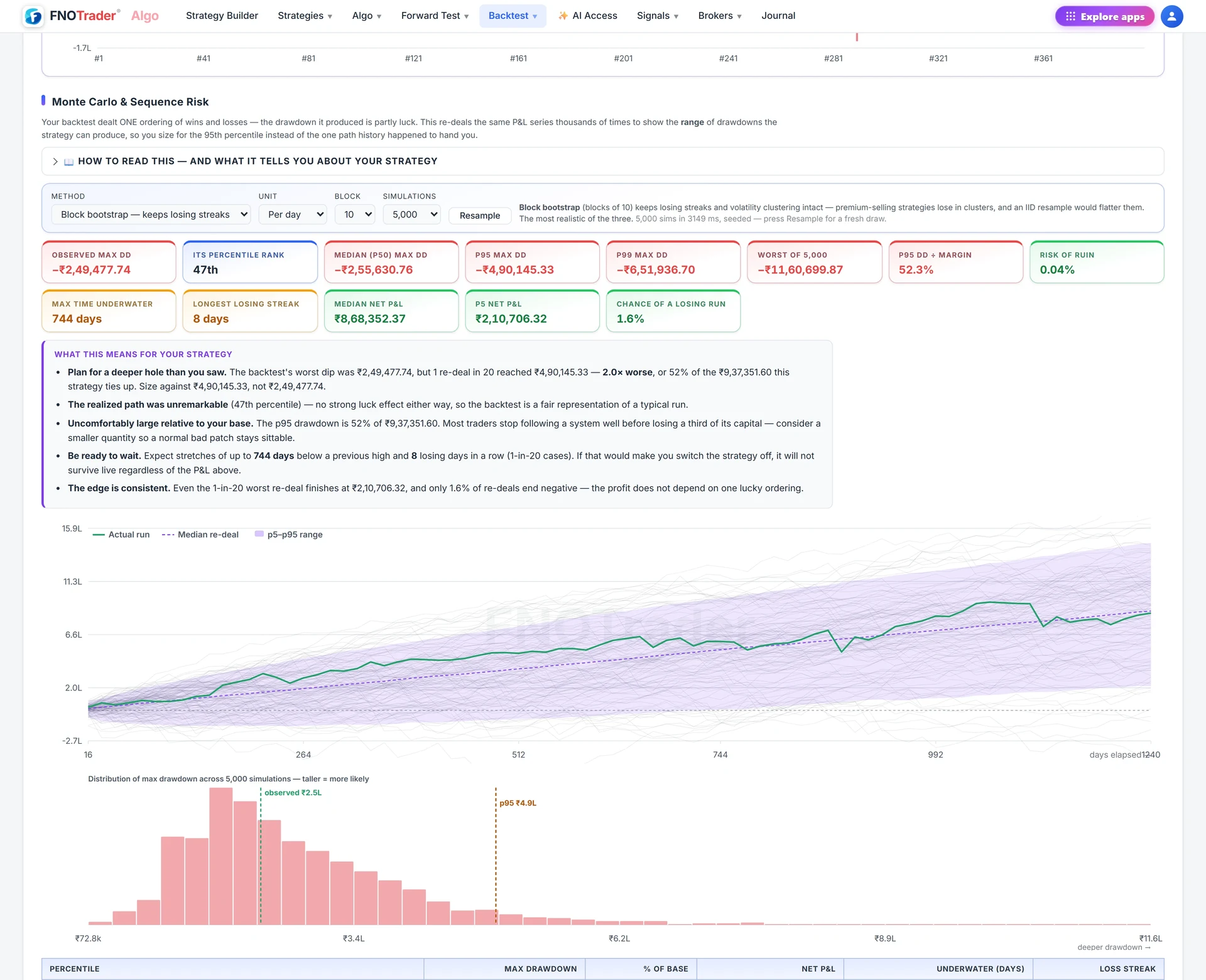Image resolution: width=1206 pixels, height=980 pixels.
Task: Click the P95 DD ÷ Margin 52.3% value
Action: (916, 269)
